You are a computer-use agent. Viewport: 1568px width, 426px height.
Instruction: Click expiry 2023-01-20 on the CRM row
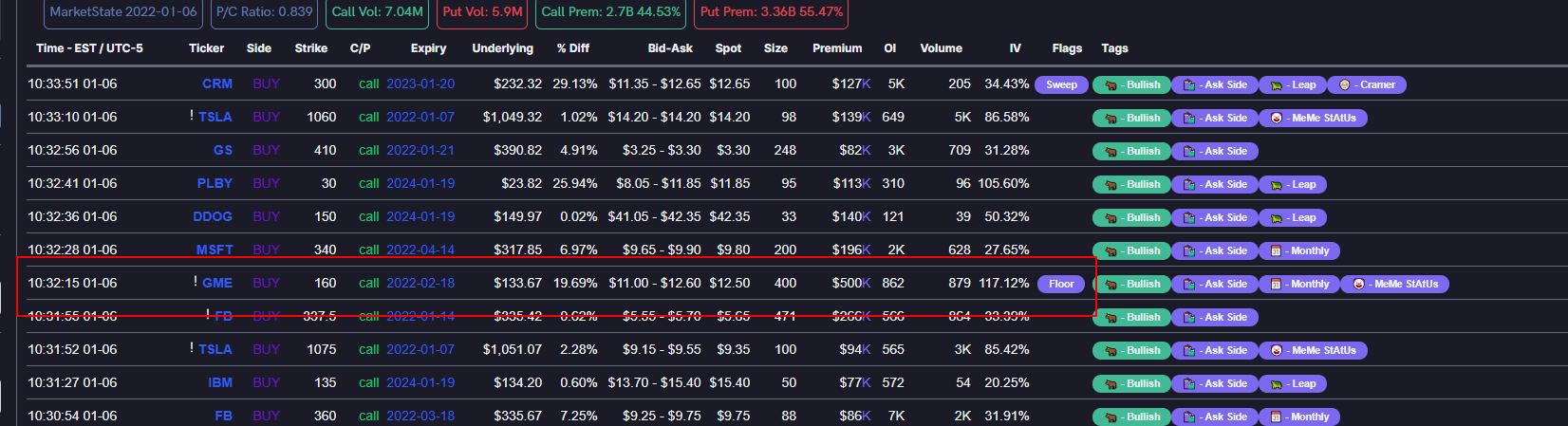tap(420, 83)
